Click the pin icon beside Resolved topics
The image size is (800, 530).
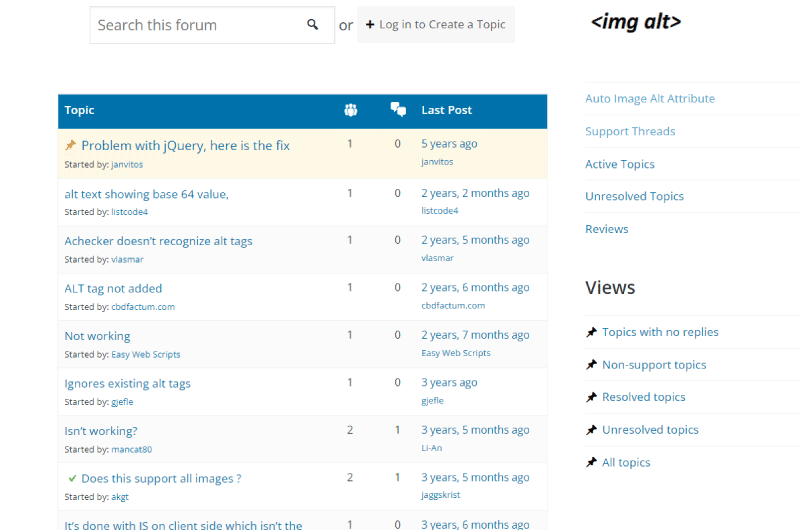coord(591,397)
